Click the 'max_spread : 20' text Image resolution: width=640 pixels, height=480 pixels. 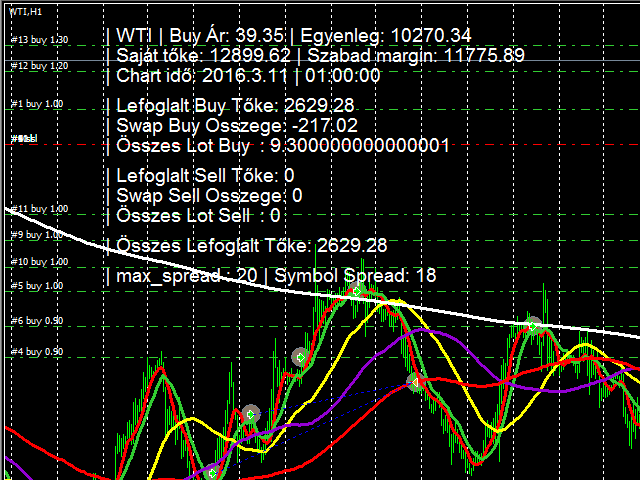tap(187, 276)
